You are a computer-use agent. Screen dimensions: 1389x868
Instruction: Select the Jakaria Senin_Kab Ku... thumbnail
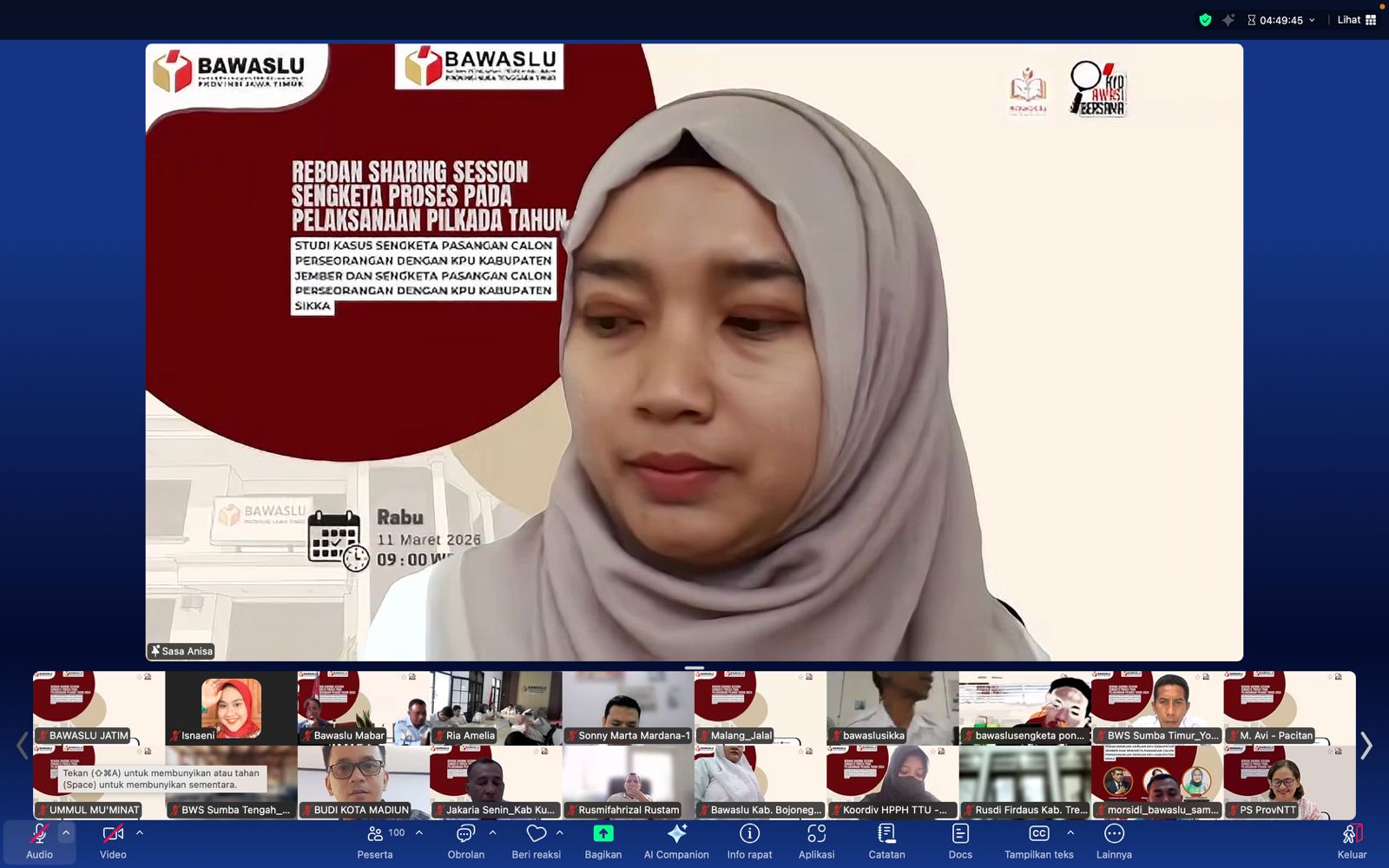(496, 782)
